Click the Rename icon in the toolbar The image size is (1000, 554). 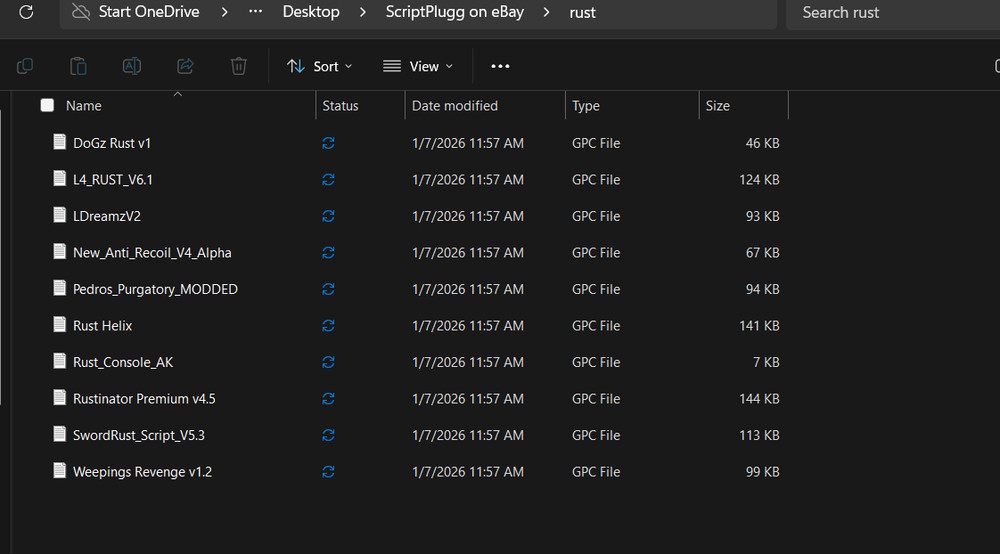pos(131,66)
